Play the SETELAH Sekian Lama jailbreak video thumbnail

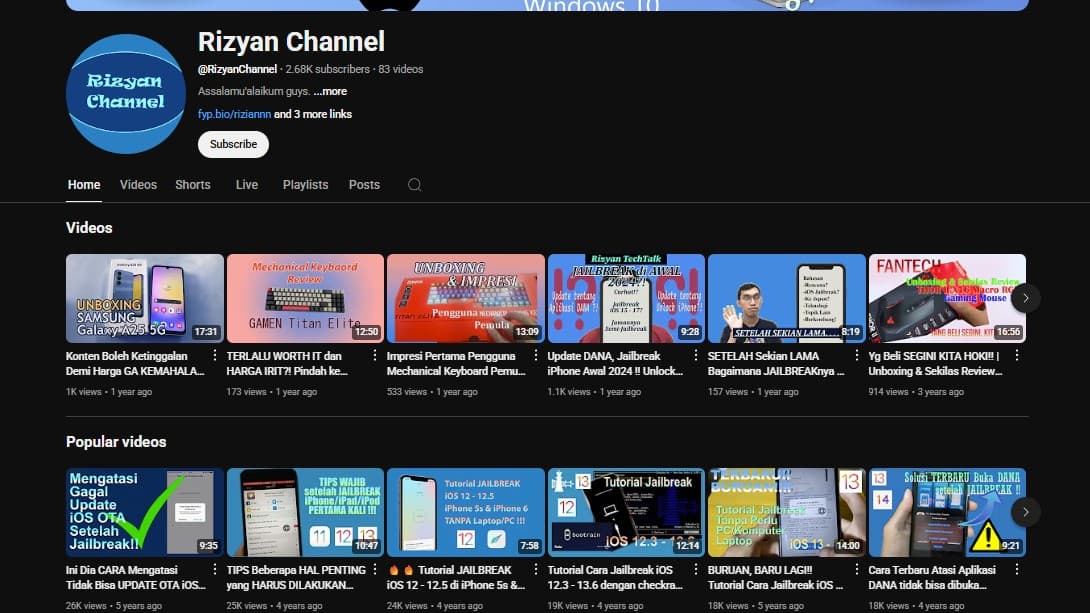click(x=787, y=297)
